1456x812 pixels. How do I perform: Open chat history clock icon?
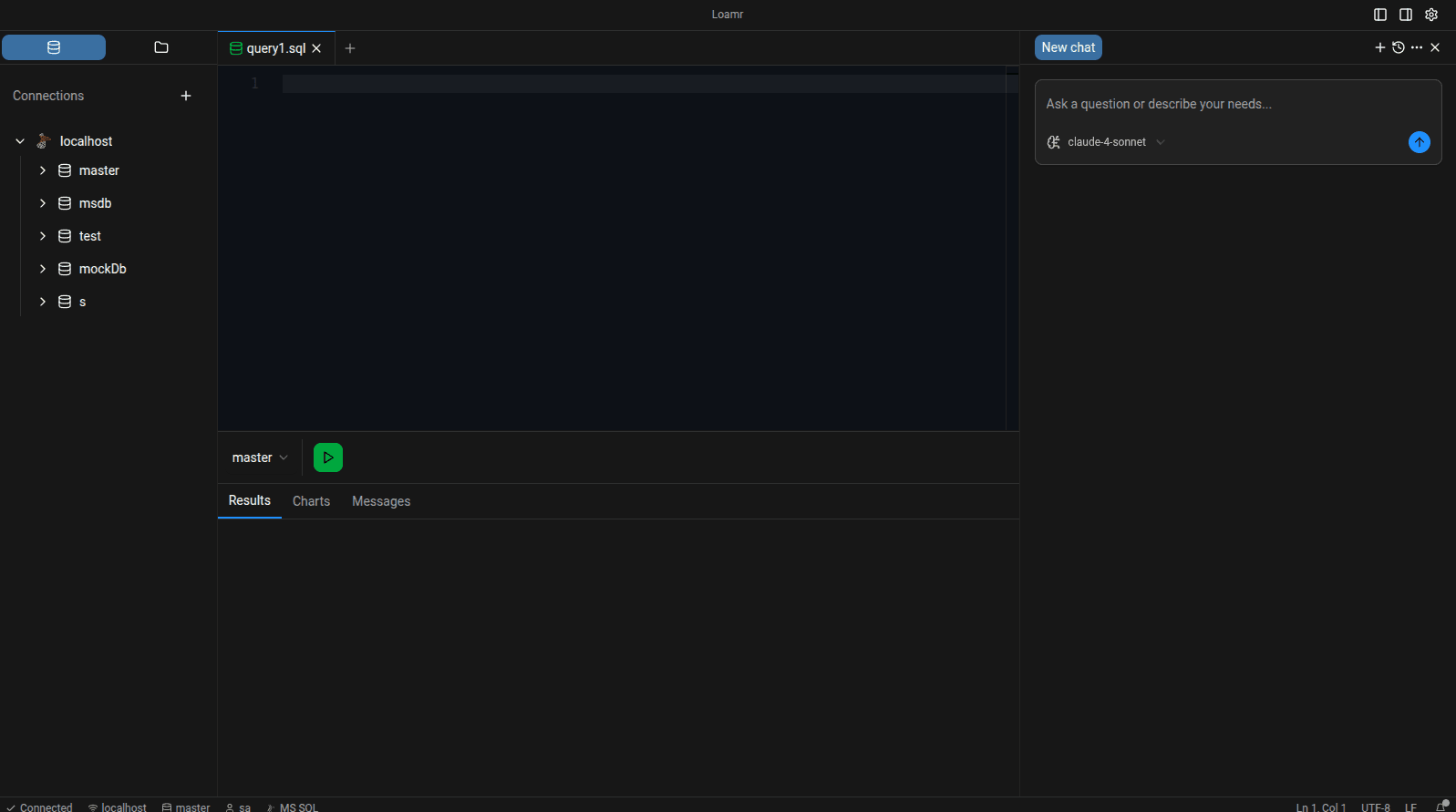tap(1399, 47)
